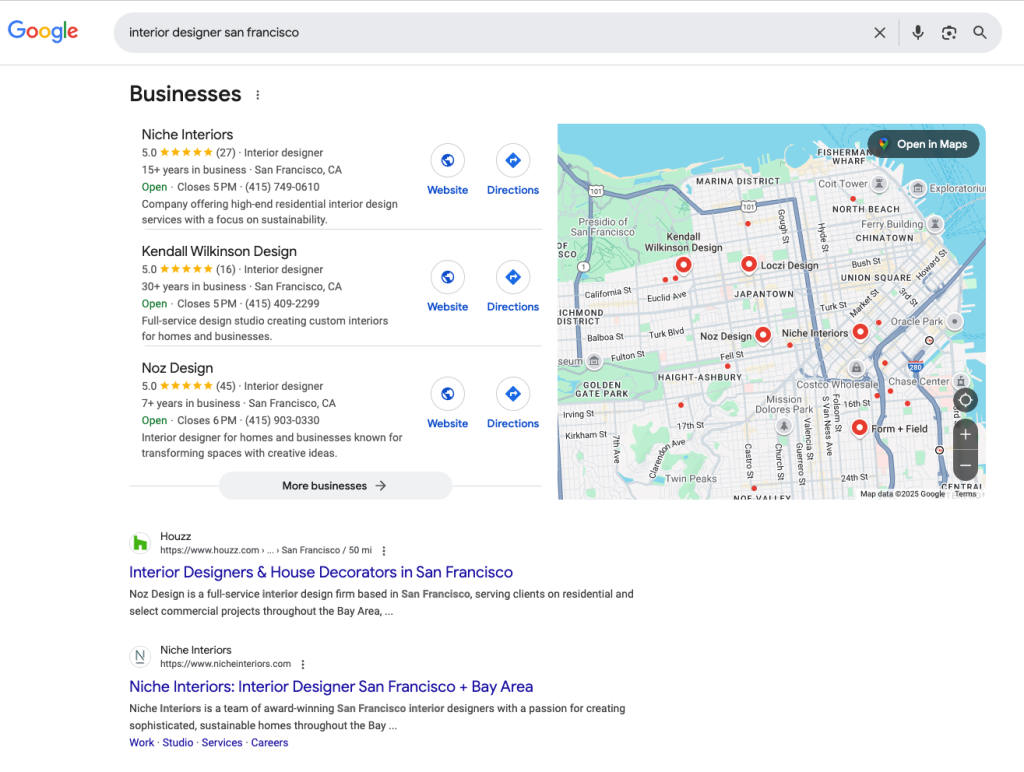The width and height of the screenshot is (1024, 772).
Task: Click the Houzz URL breadcrumb text
Action: [x=266, y=550]
